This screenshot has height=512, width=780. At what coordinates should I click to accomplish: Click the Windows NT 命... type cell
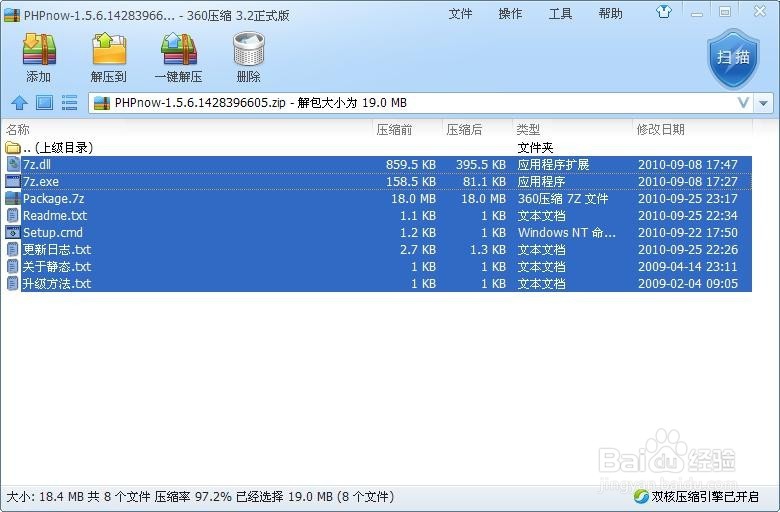coord(567,232)
